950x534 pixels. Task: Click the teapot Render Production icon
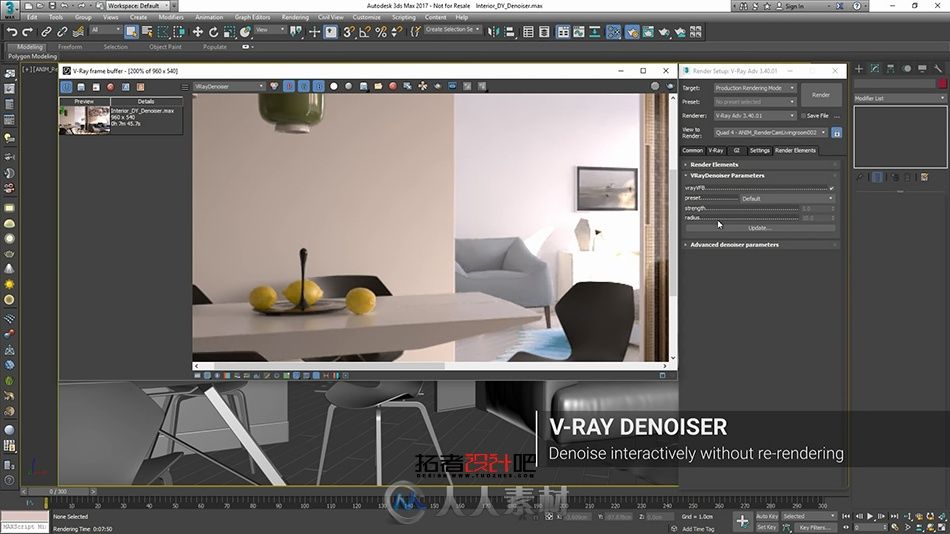point(664,32)
